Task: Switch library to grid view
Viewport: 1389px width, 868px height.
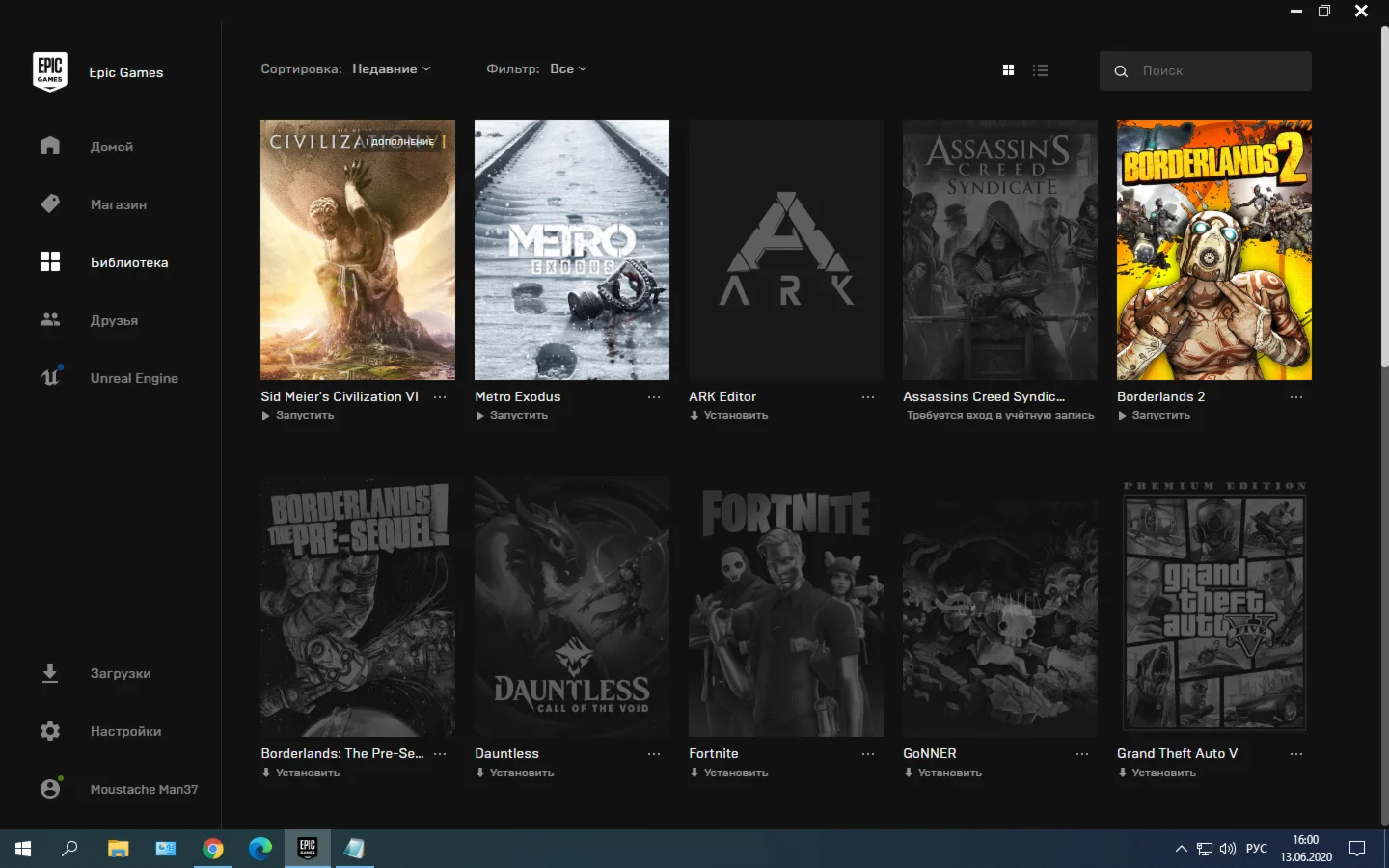Action: [1008, 70]
